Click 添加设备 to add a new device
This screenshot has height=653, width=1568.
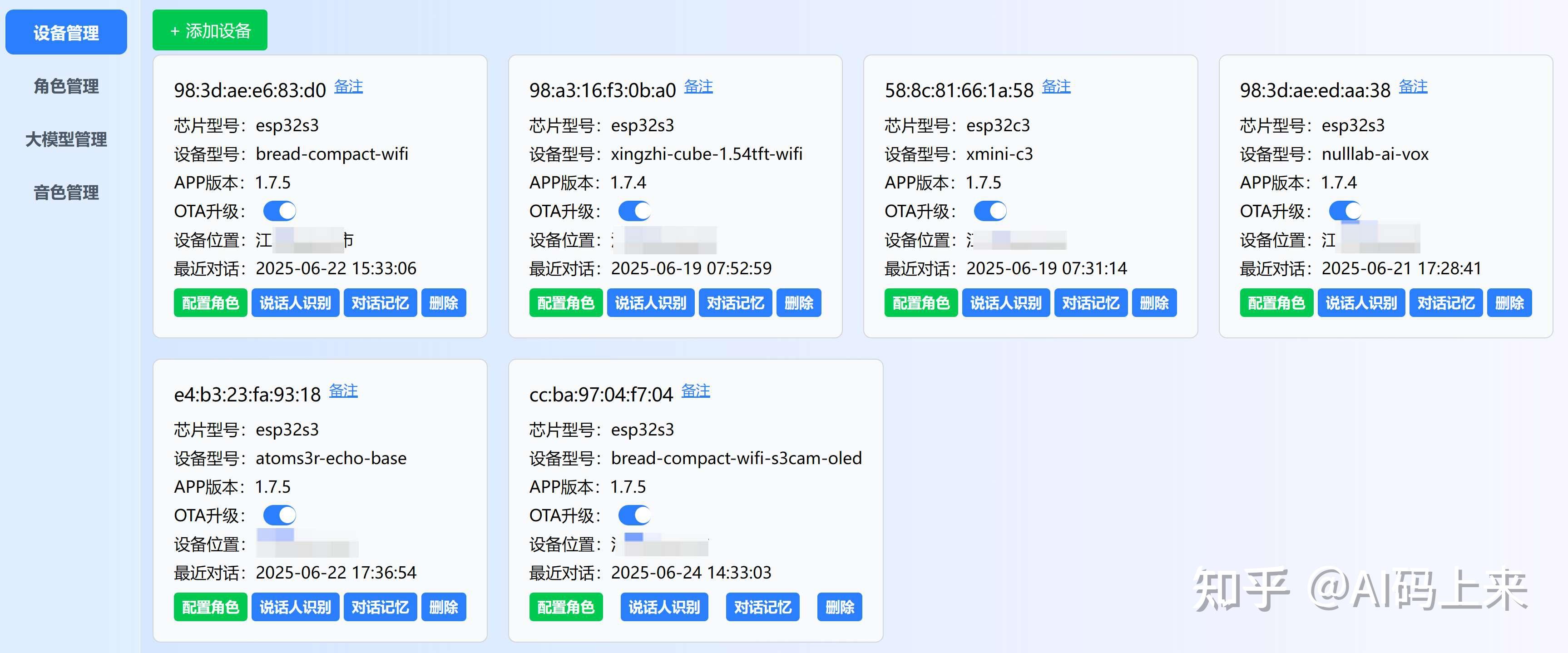point(209,29)
